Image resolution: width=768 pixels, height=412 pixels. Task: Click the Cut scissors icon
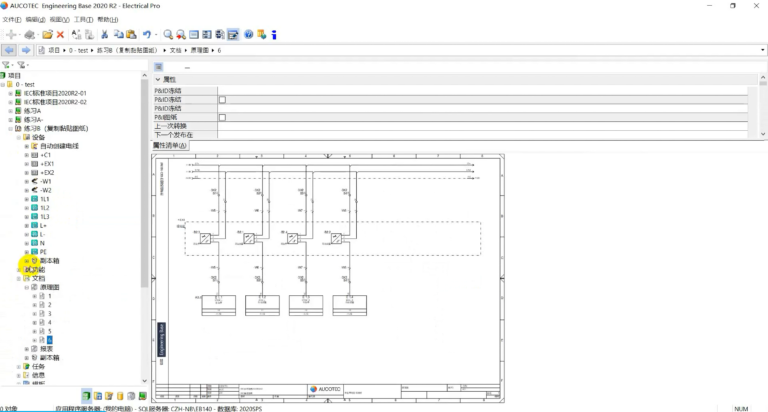pyautogui.click(x=104, y=35)
